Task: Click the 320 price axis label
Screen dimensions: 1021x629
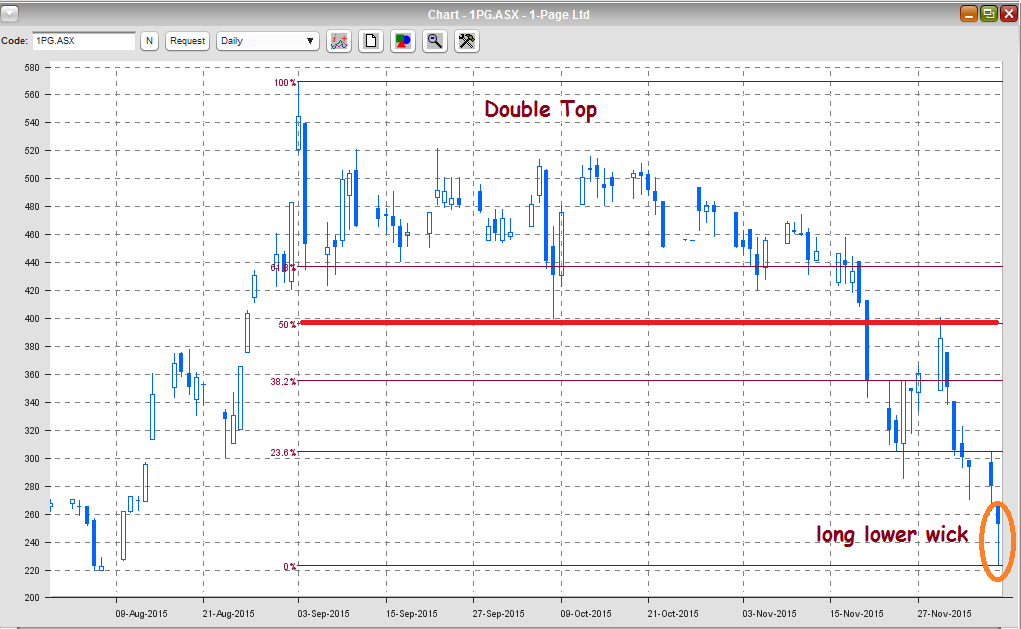Action: click(32, 431)
